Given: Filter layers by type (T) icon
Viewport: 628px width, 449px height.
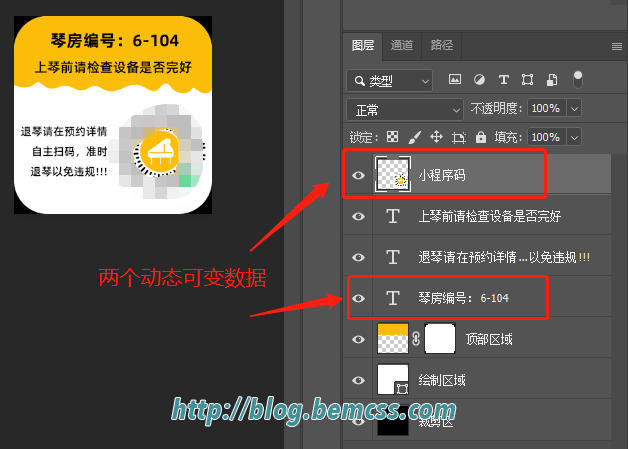Looking at the screenshot, I should click(503, 79).
